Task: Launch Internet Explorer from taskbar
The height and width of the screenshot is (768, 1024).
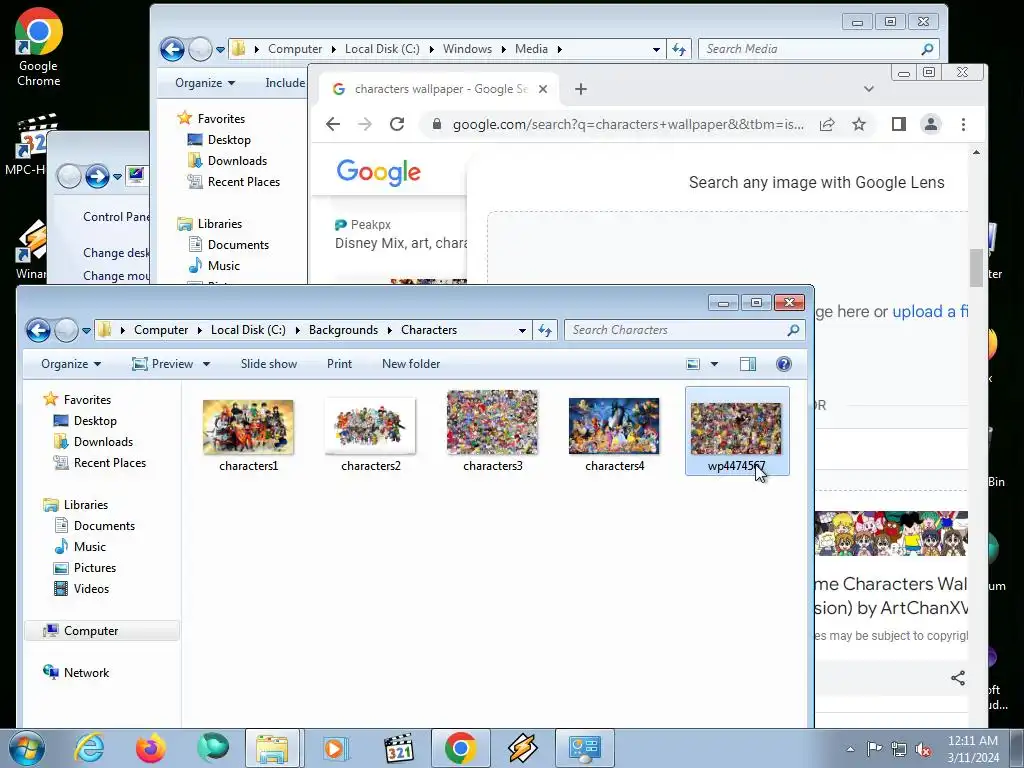Action: pyautogui.click(x=89, y=748)
